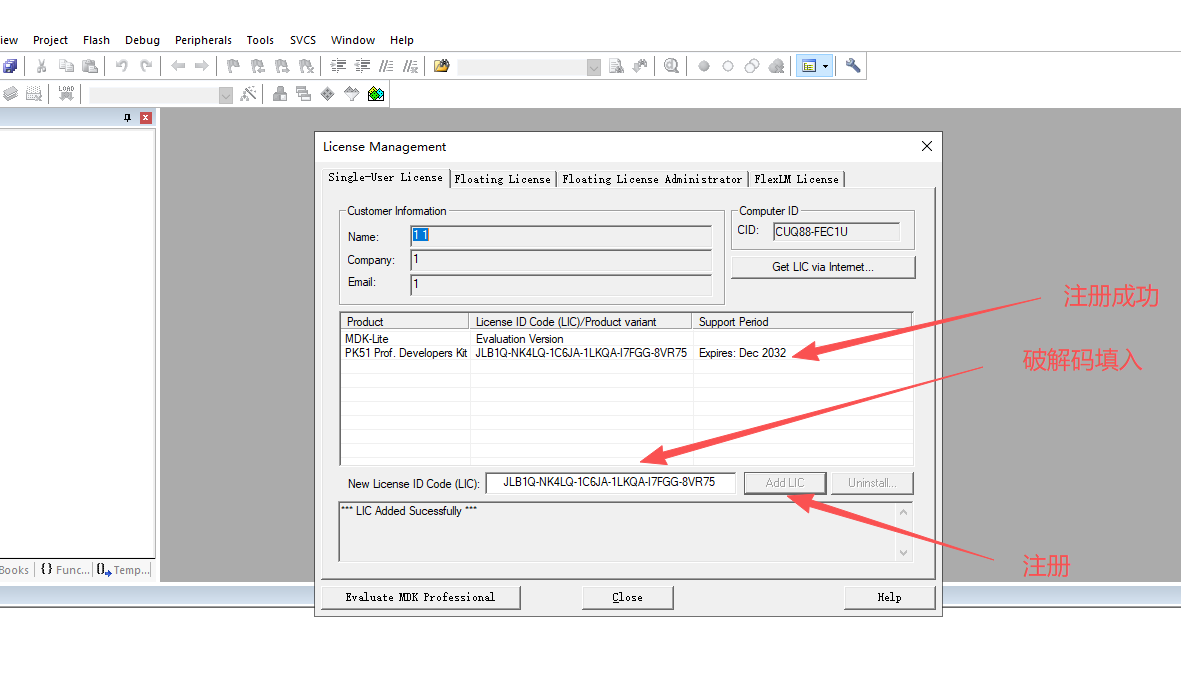Click the Manage multi-project windows icon
The image size is (1181, 682).
(x=304, y=94)
